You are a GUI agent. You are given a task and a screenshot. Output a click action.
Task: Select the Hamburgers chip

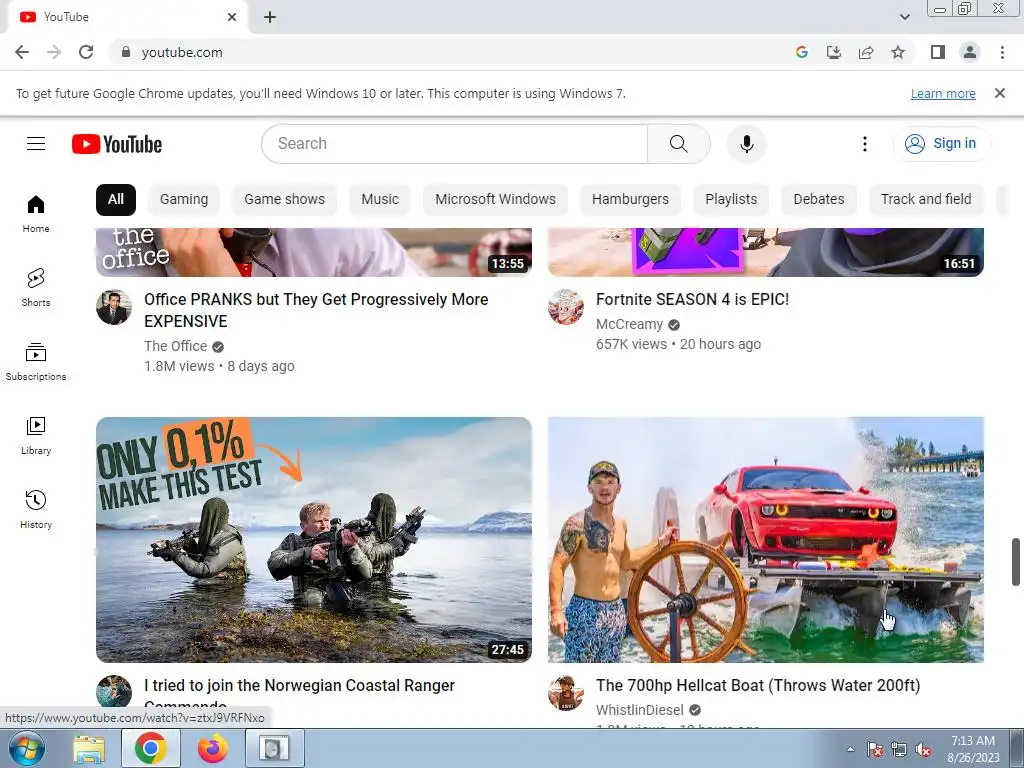tap(630, 199)
